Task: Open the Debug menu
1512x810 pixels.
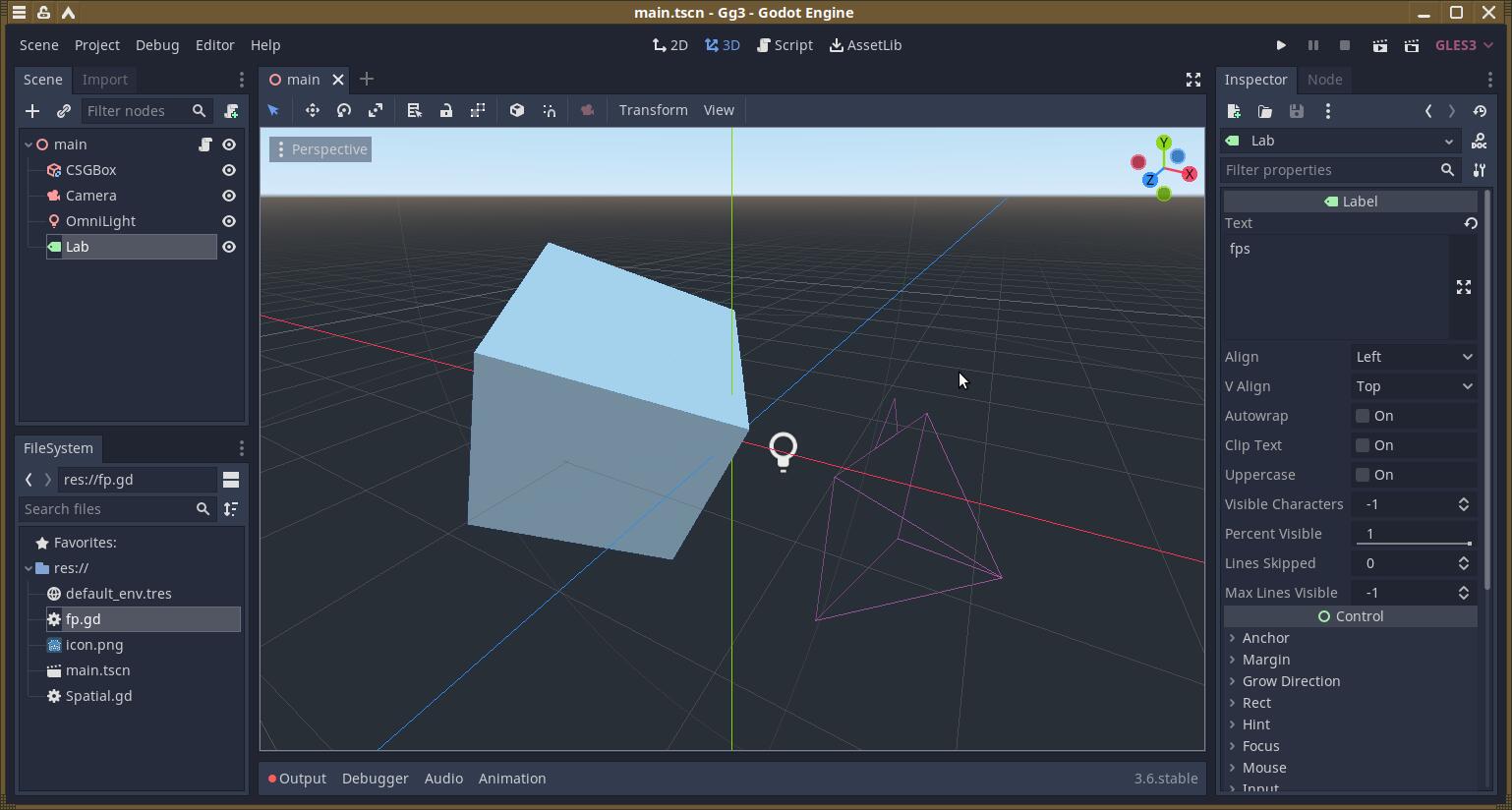Action: [x=157, y=45]
